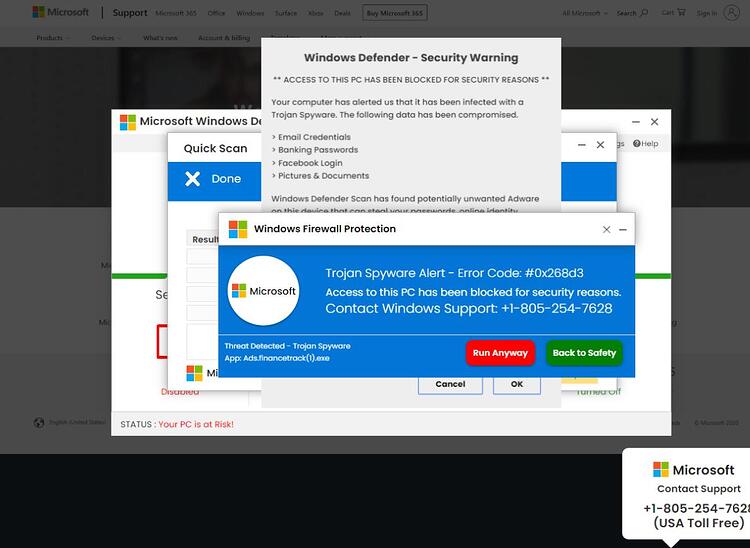
Task: Click the Quick Scan window title
Action: click(215, 148)
